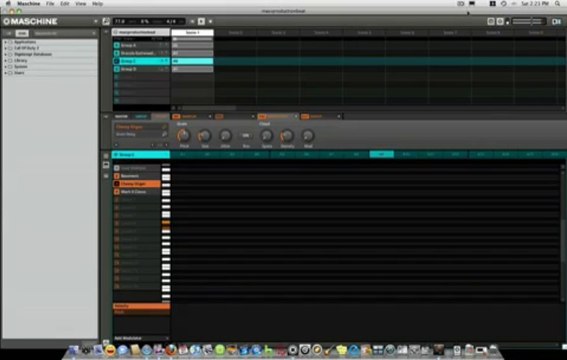The height and width of the screenshot is (360, 567).
Task: Click the Group C color icon
Action: pyautogui.click(x=116, y=61)
